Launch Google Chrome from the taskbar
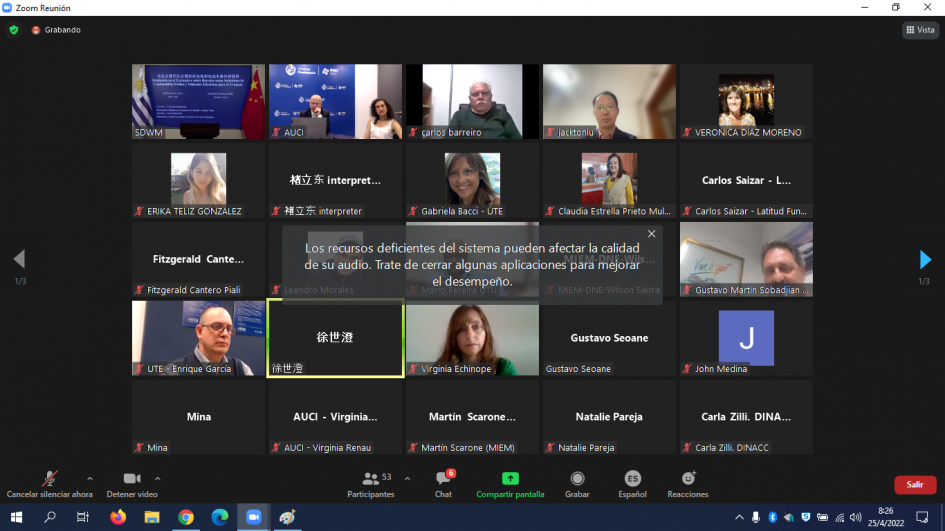The image size is (945, 531). (x=186, y=517)
